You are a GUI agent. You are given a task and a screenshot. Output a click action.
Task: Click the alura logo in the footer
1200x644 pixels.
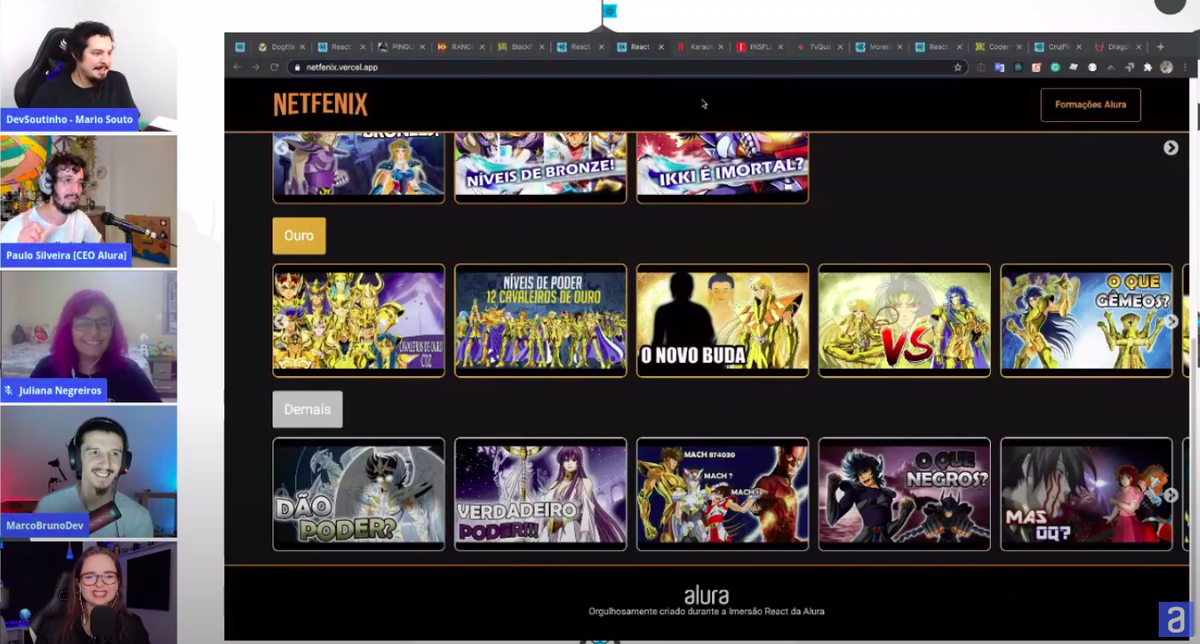click(x=706, y=595)
